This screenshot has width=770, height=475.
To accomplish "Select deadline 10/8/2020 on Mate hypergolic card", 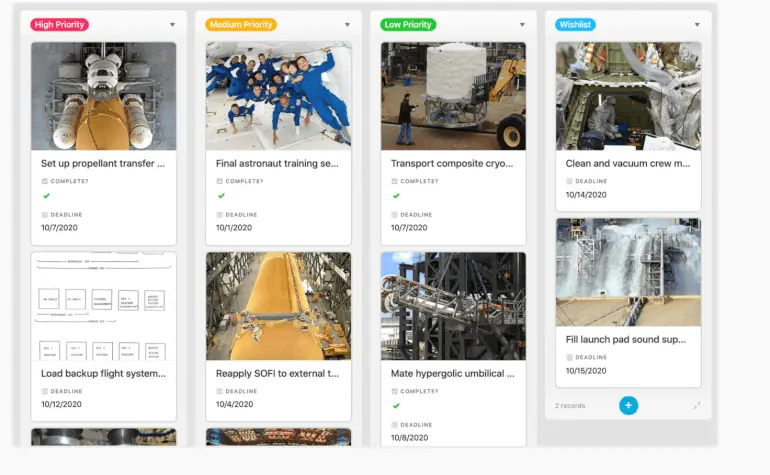I will pyautogui.click(x=409, y=438).
